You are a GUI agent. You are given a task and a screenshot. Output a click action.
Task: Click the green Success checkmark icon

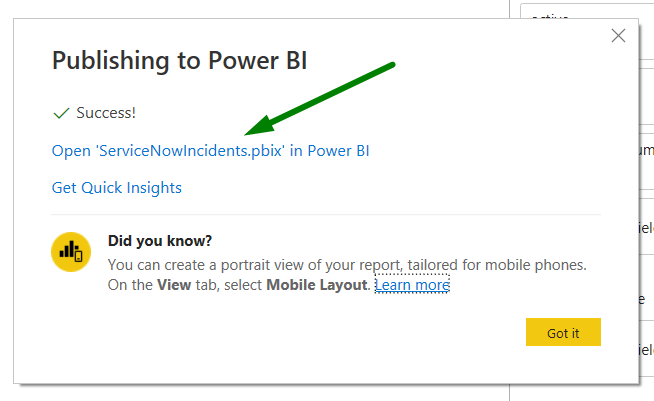(61, 113)
